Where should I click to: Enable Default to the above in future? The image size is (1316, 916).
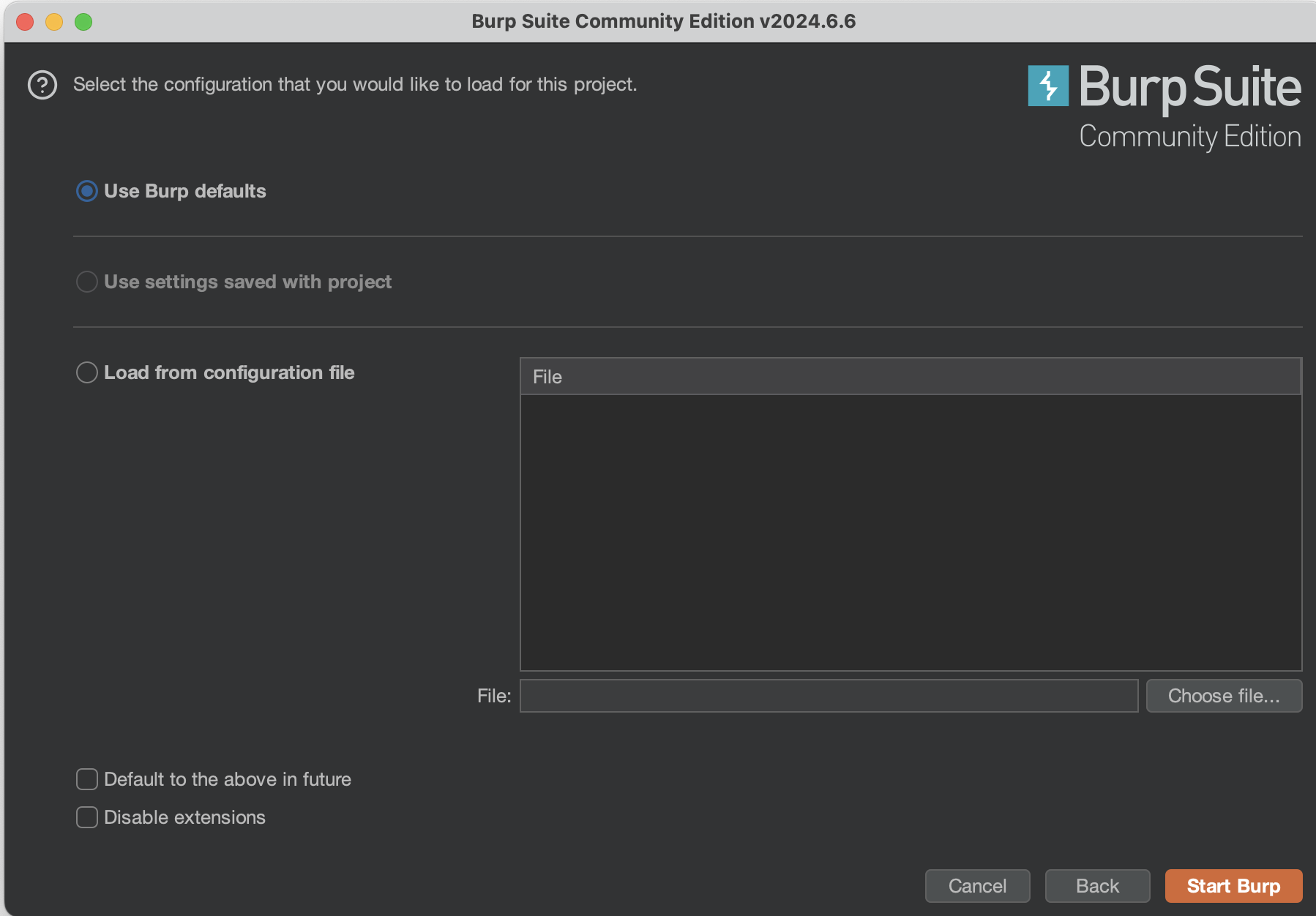click(x=87, y=780)
